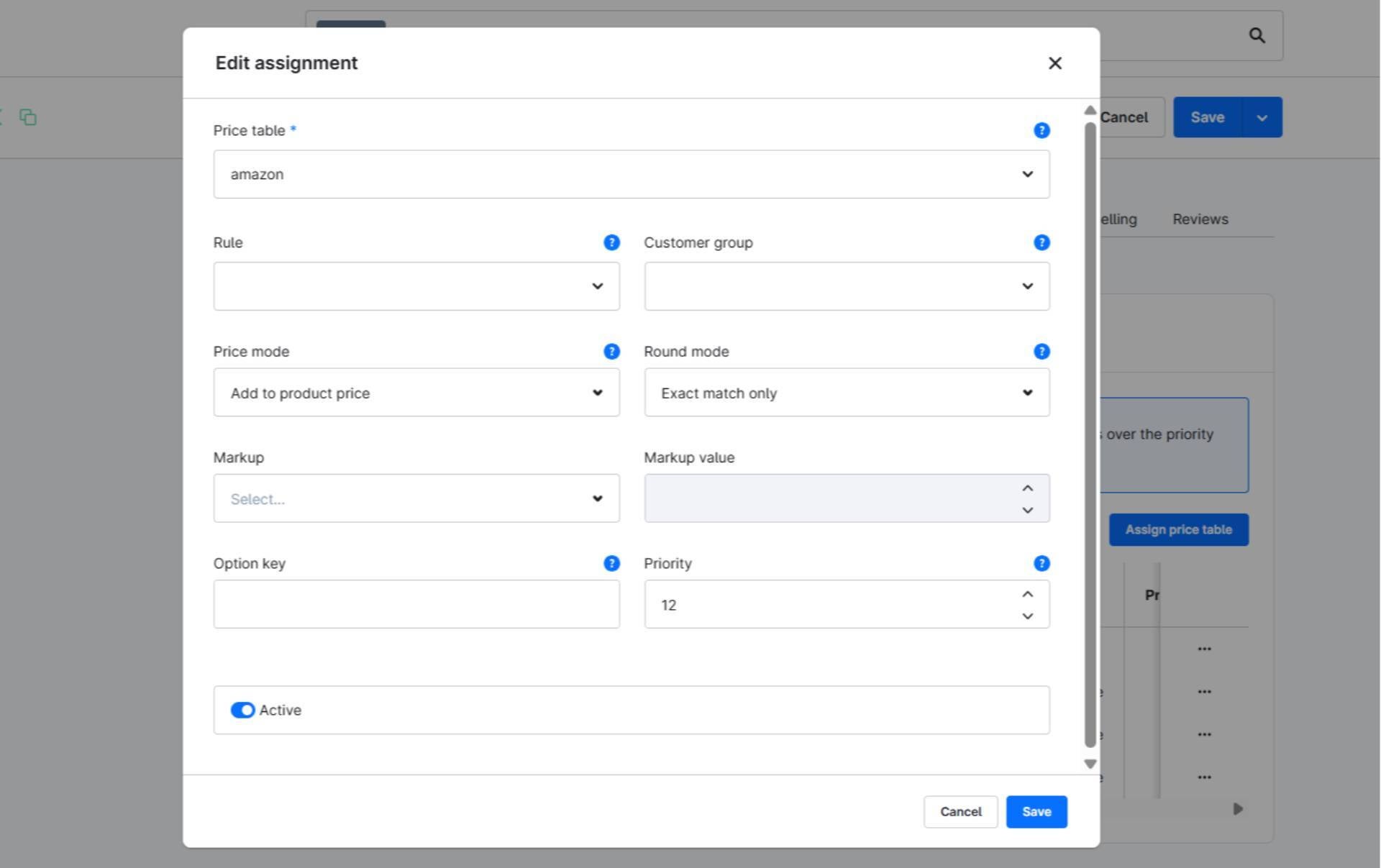
Task: Increase the Priority value
Action: pos(1027,594)
